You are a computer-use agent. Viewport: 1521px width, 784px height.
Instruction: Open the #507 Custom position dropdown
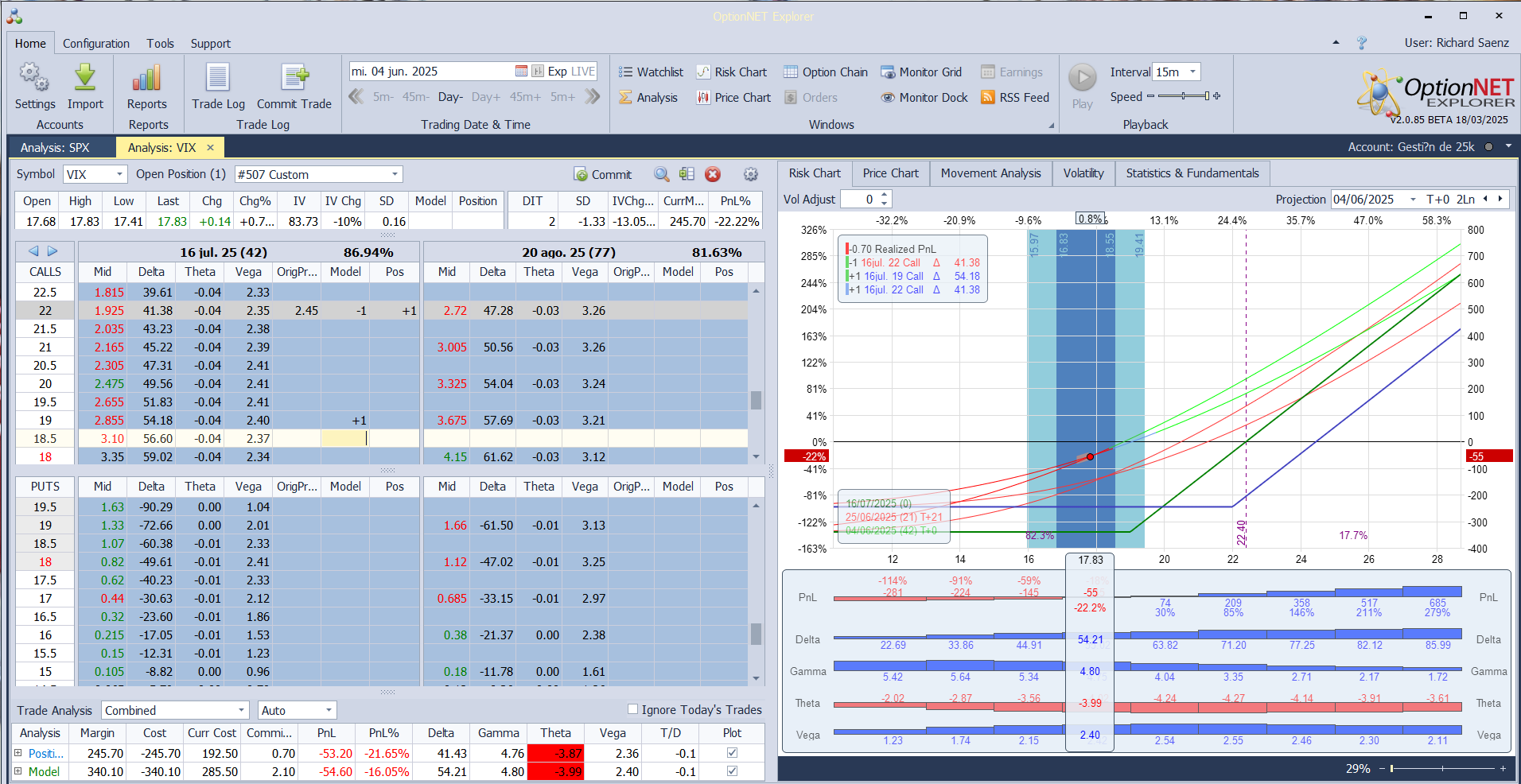(x=395, y=174)
